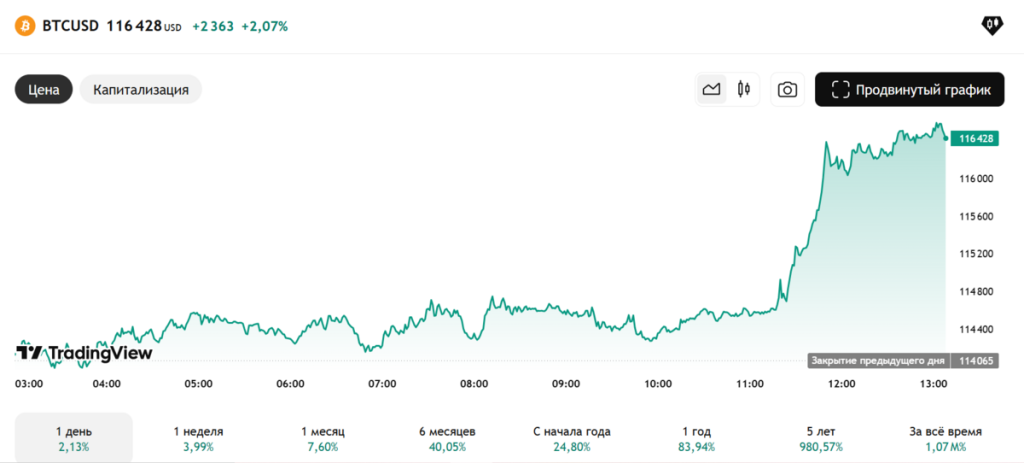Select the 1 месяц time range
This screenshot has height=463, width=1024.
pyautogui.click(x=322, y=438)
